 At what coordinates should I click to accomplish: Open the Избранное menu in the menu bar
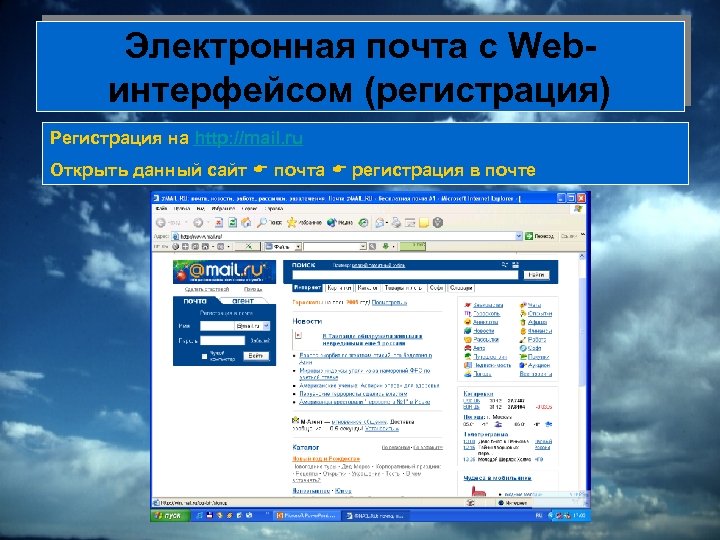point(223,208)
